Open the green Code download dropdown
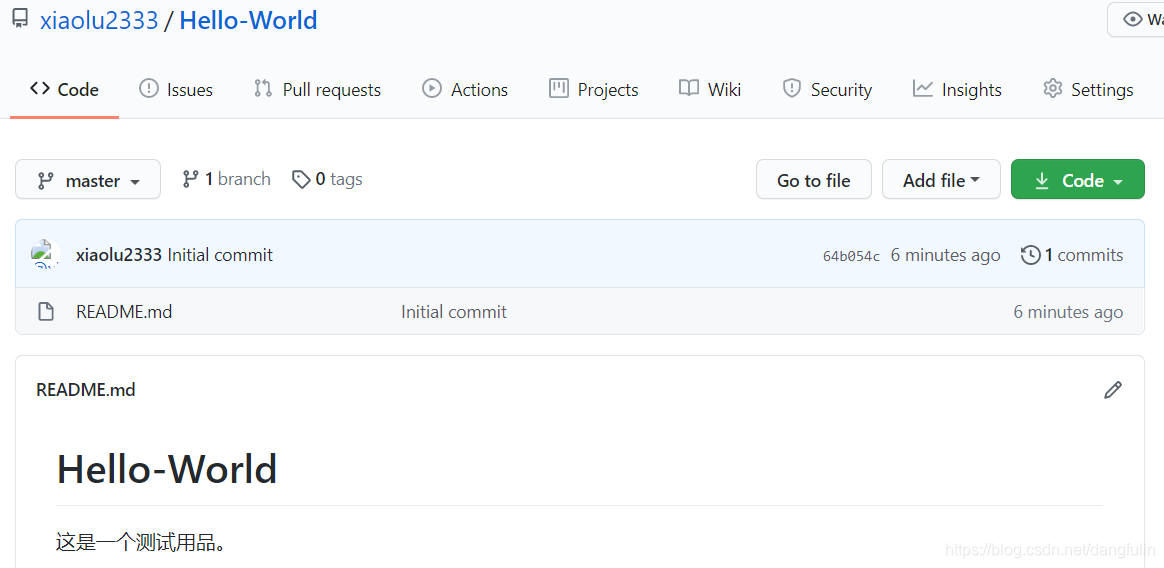The width and height of the screenshot is (1164, 568). tap(1078, 180)
